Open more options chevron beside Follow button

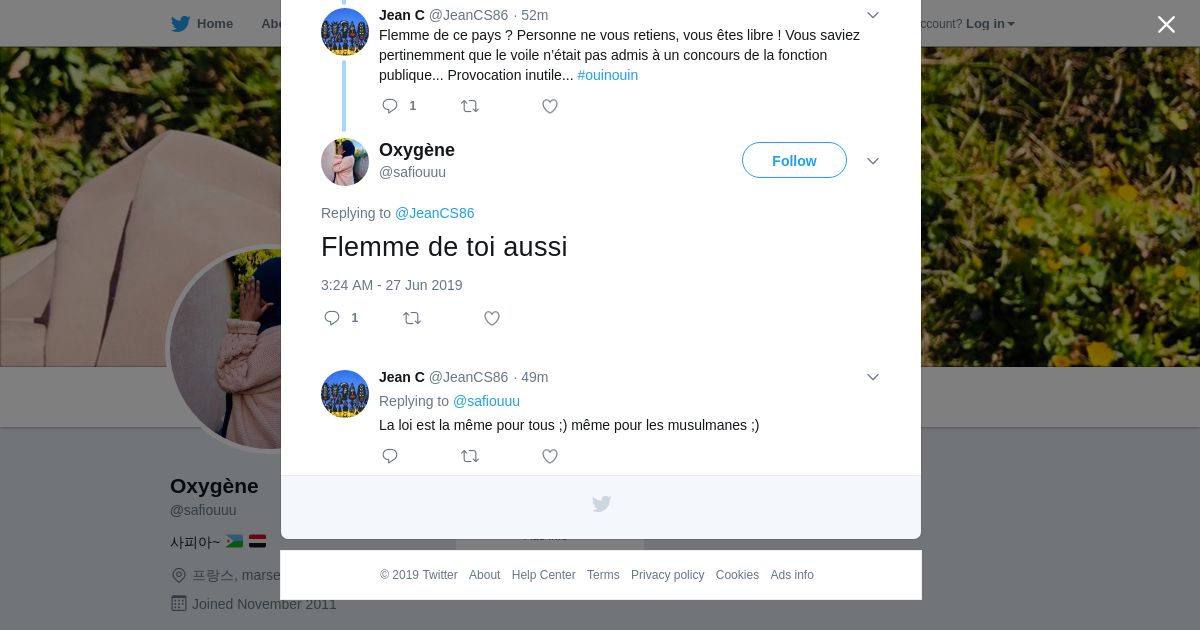point(873,161)
